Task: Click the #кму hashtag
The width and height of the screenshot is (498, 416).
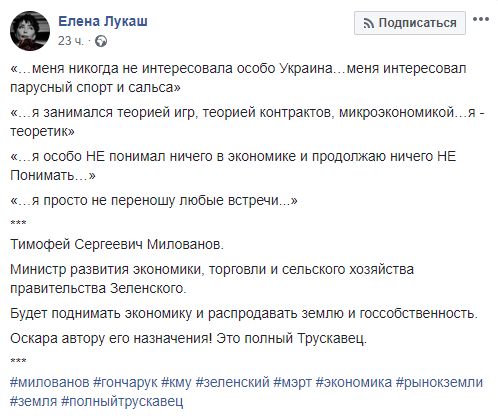Action: point(176,382)
